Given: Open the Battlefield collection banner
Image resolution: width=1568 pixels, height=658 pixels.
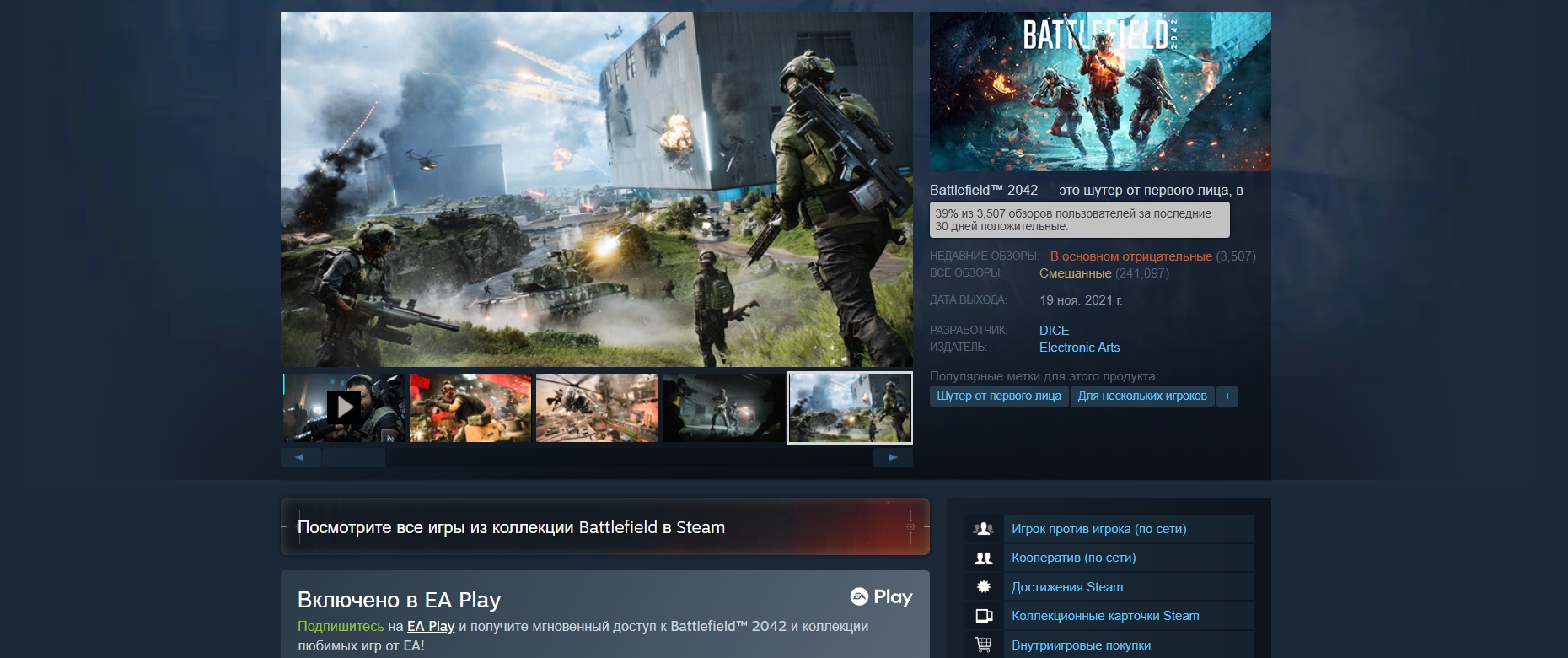Looking at the screenshot, I should 604,527.
